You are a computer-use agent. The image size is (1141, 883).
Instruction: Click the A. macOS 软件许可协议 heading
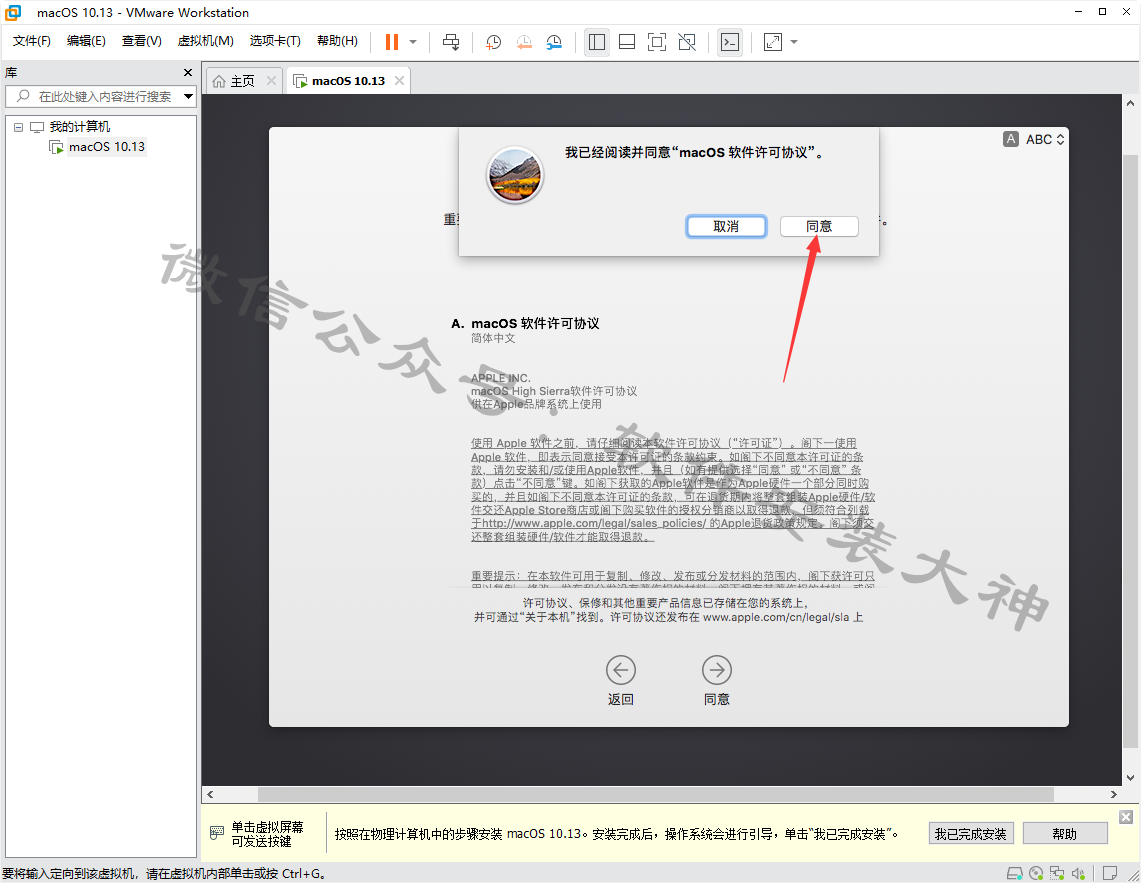pos(525,323)
